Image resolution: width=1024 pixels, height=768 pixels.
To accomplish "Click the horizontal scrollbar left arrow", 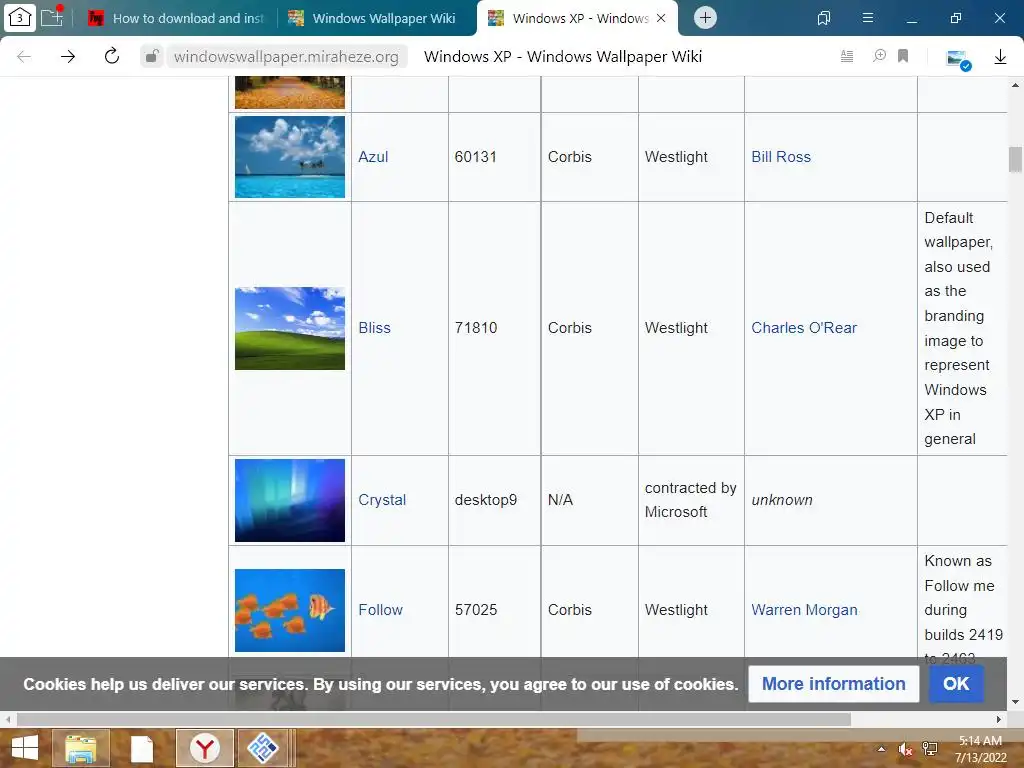I will click(8, 719).
